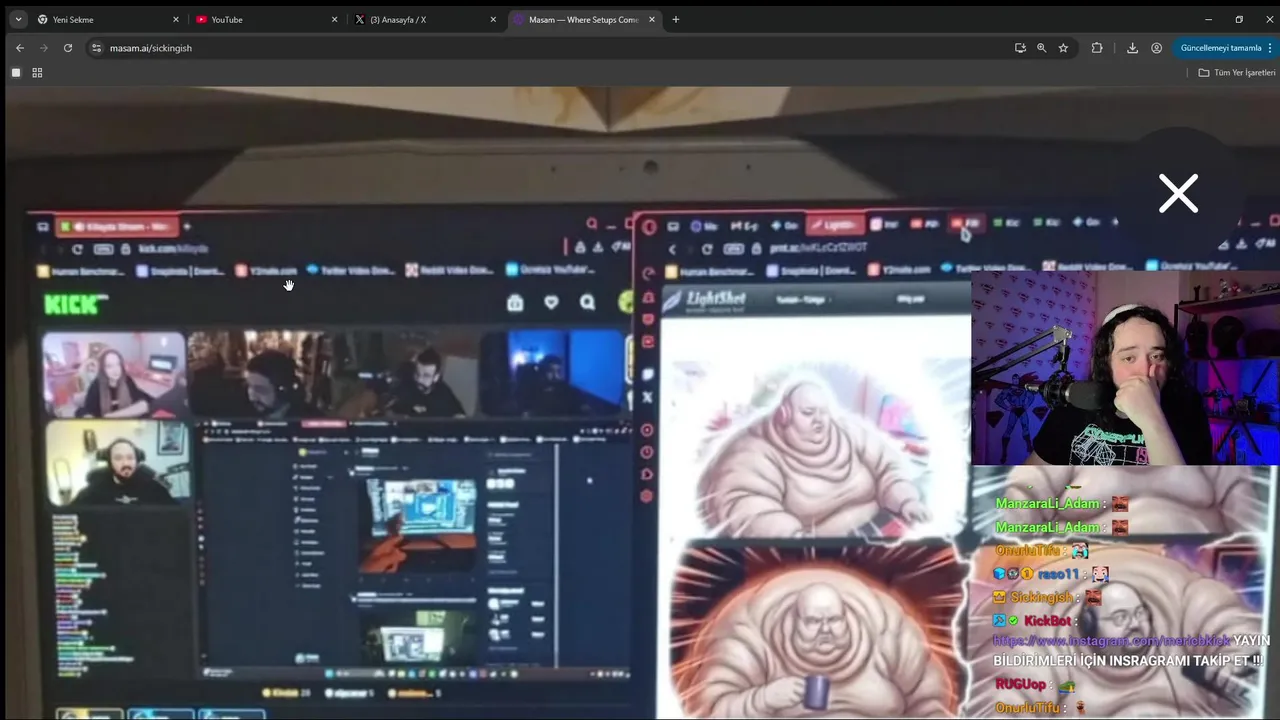Close the image lightbox with the large X
Image resolution: width=1280 pixels, height=720 pixels.
[1178, 194]
